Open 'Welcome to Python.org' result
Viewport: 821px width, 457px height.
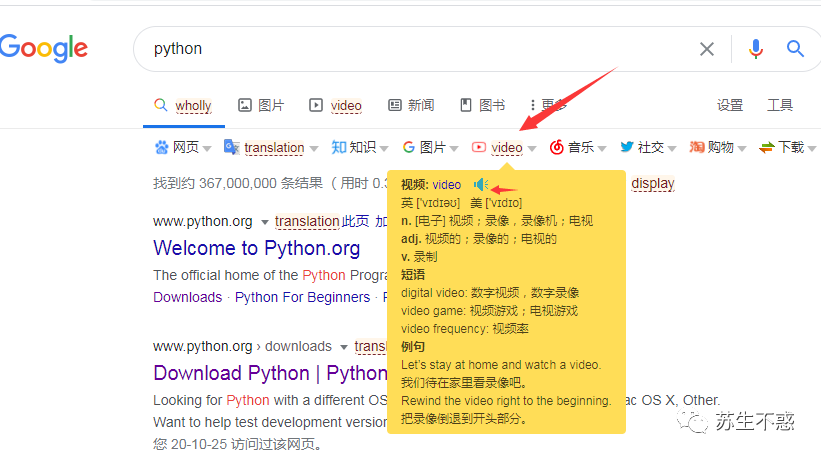point(257,248)
